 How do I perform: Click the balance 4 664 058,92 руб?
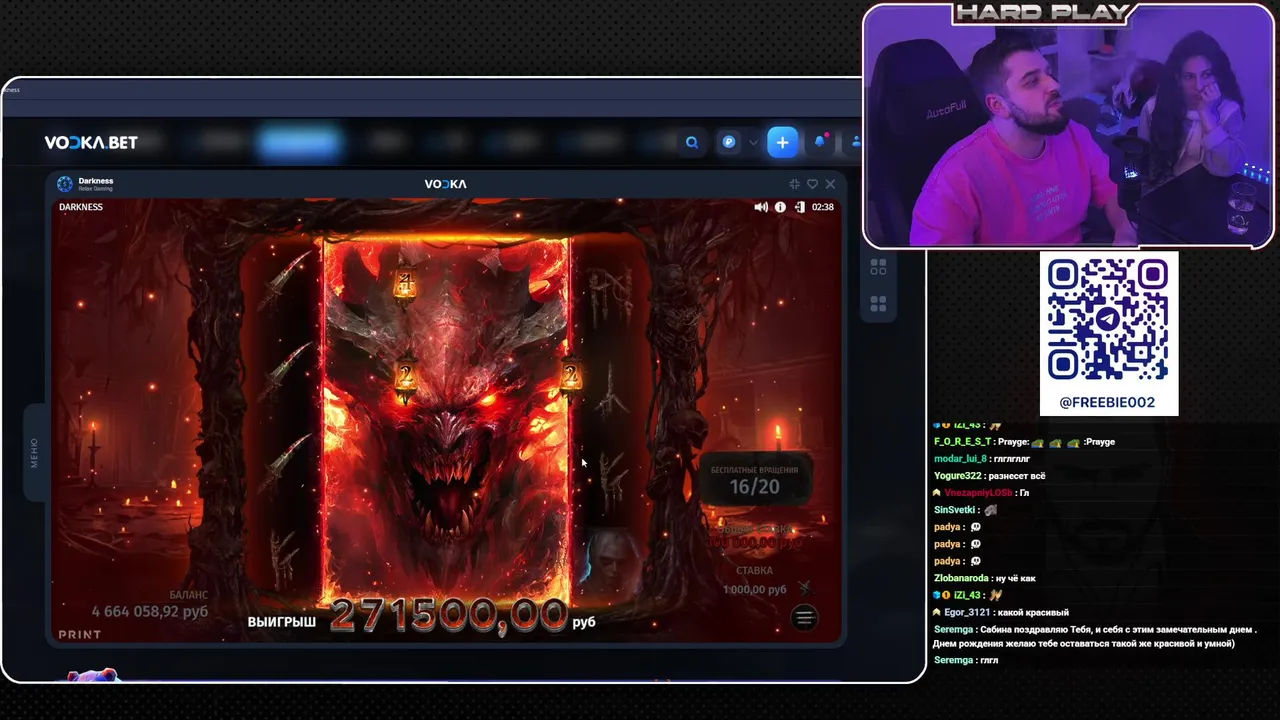(x=150, y=610)
